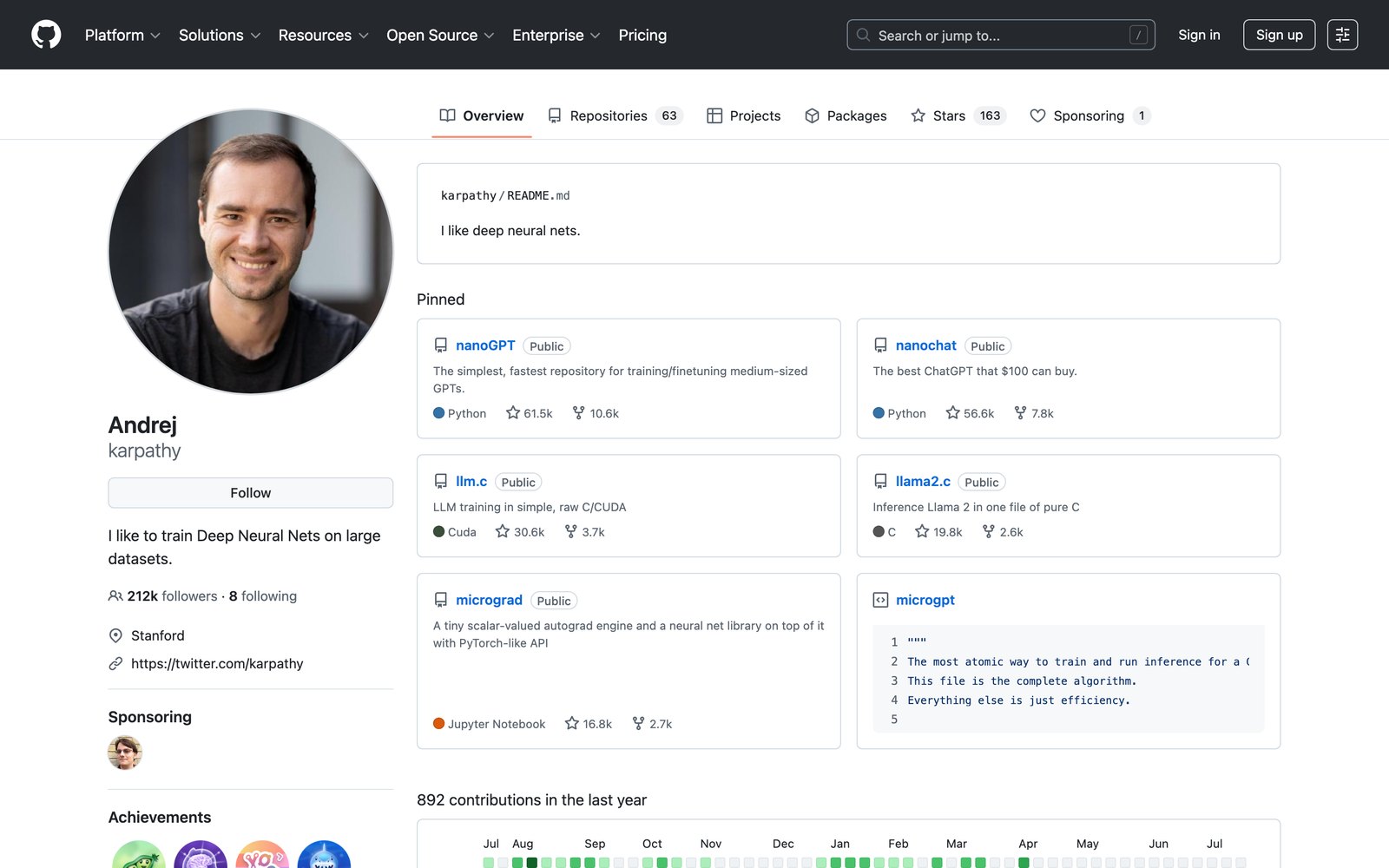The width and height of the screenshot is (1389, 868).
Task: View nanoGPT stargazers 61.5k
Action: click(x=530, y=413)
